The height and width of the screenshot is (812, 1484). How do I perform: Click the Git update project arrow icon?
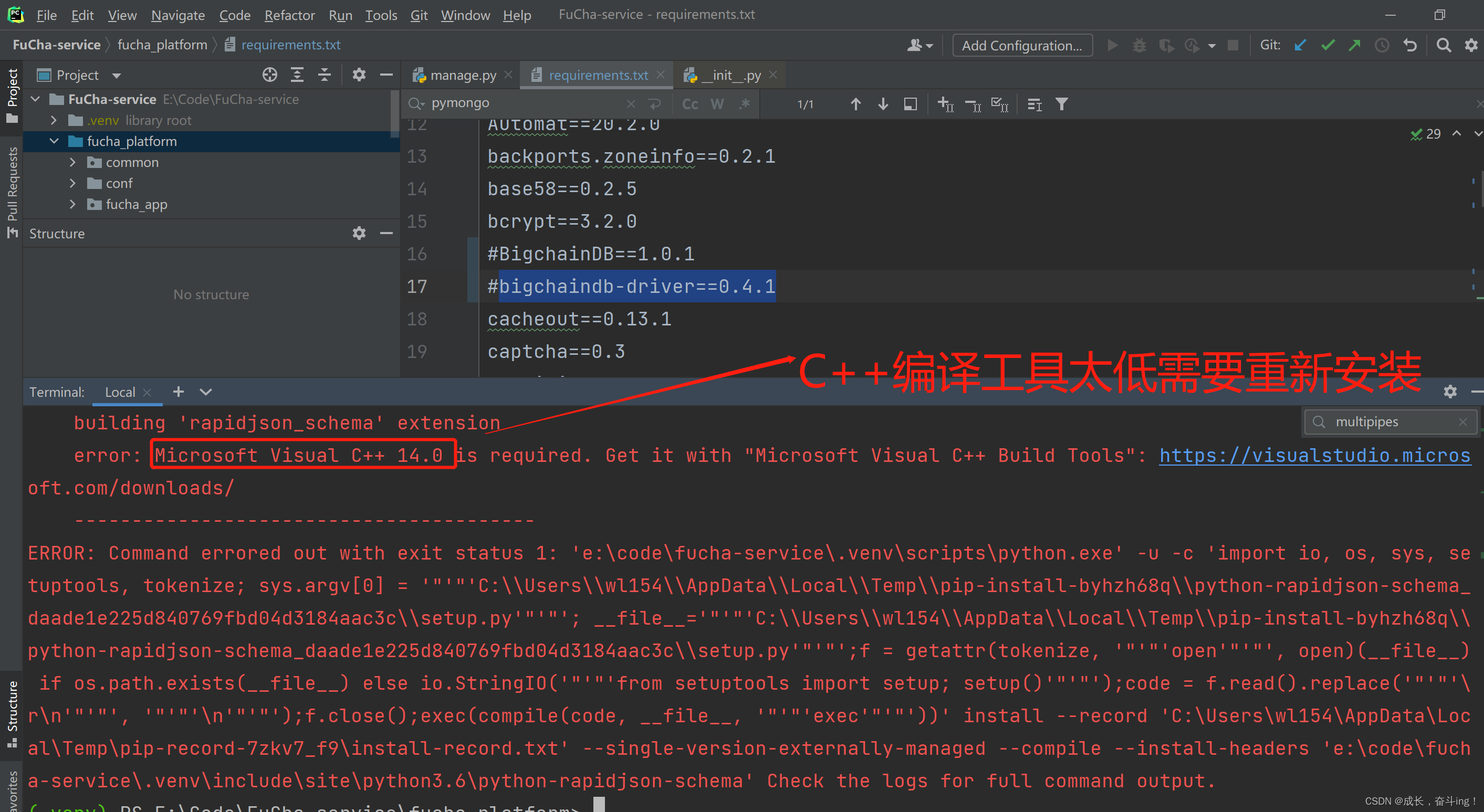click(x=1300, y=45)
